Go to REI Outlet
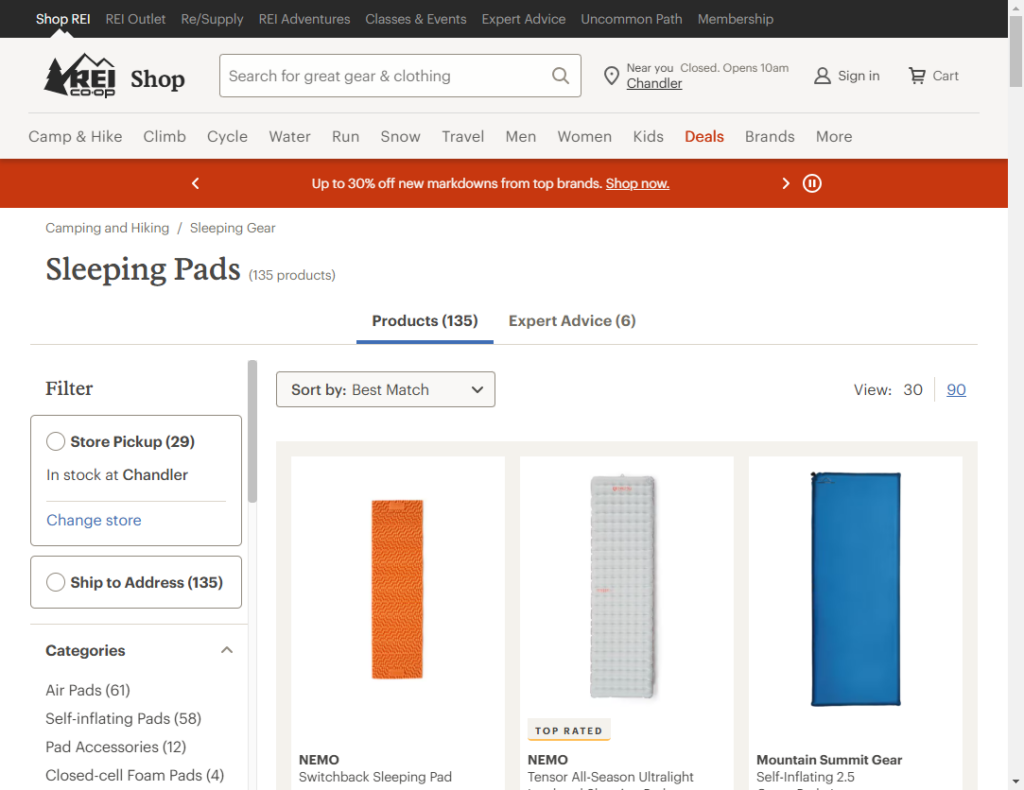This screenshot has height=790, width=1024. (x=135, y=19)
